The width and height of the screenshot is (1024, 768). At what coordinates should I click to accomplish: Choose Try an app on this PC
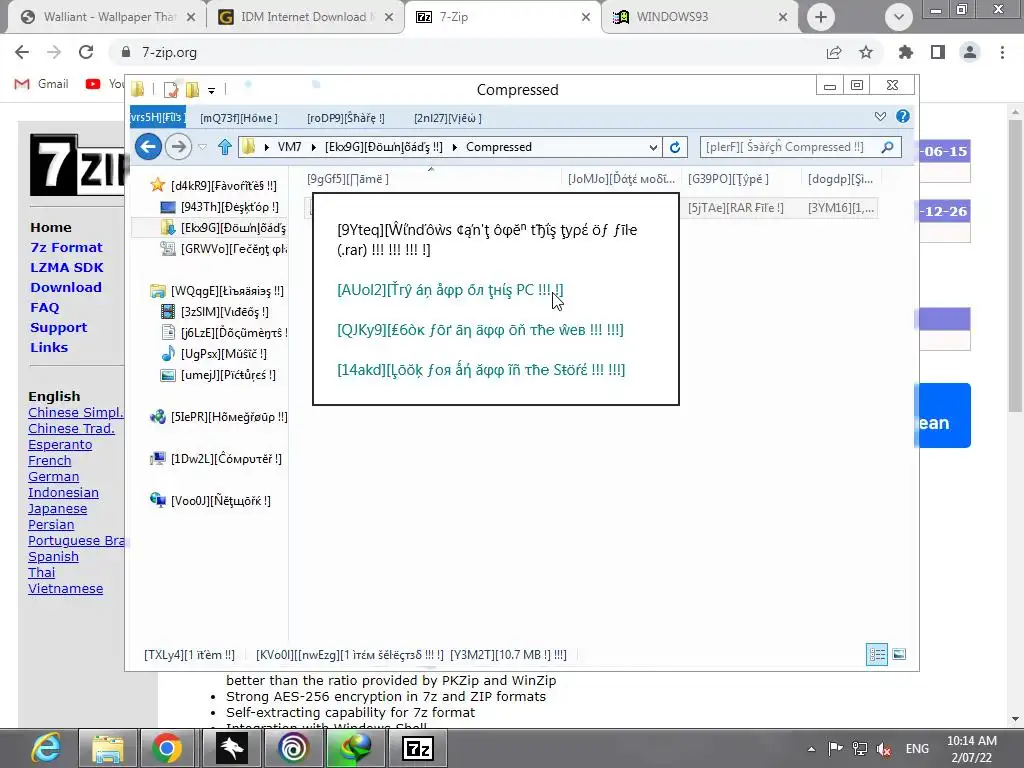pyautogui.click(x=450, y=289)
